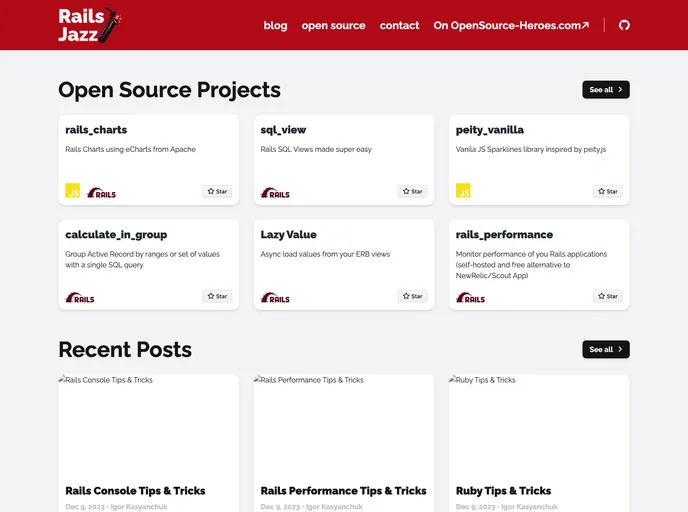Open the Lazy Value project title
This screenshot has width=688, height=512.
(289, 235)
